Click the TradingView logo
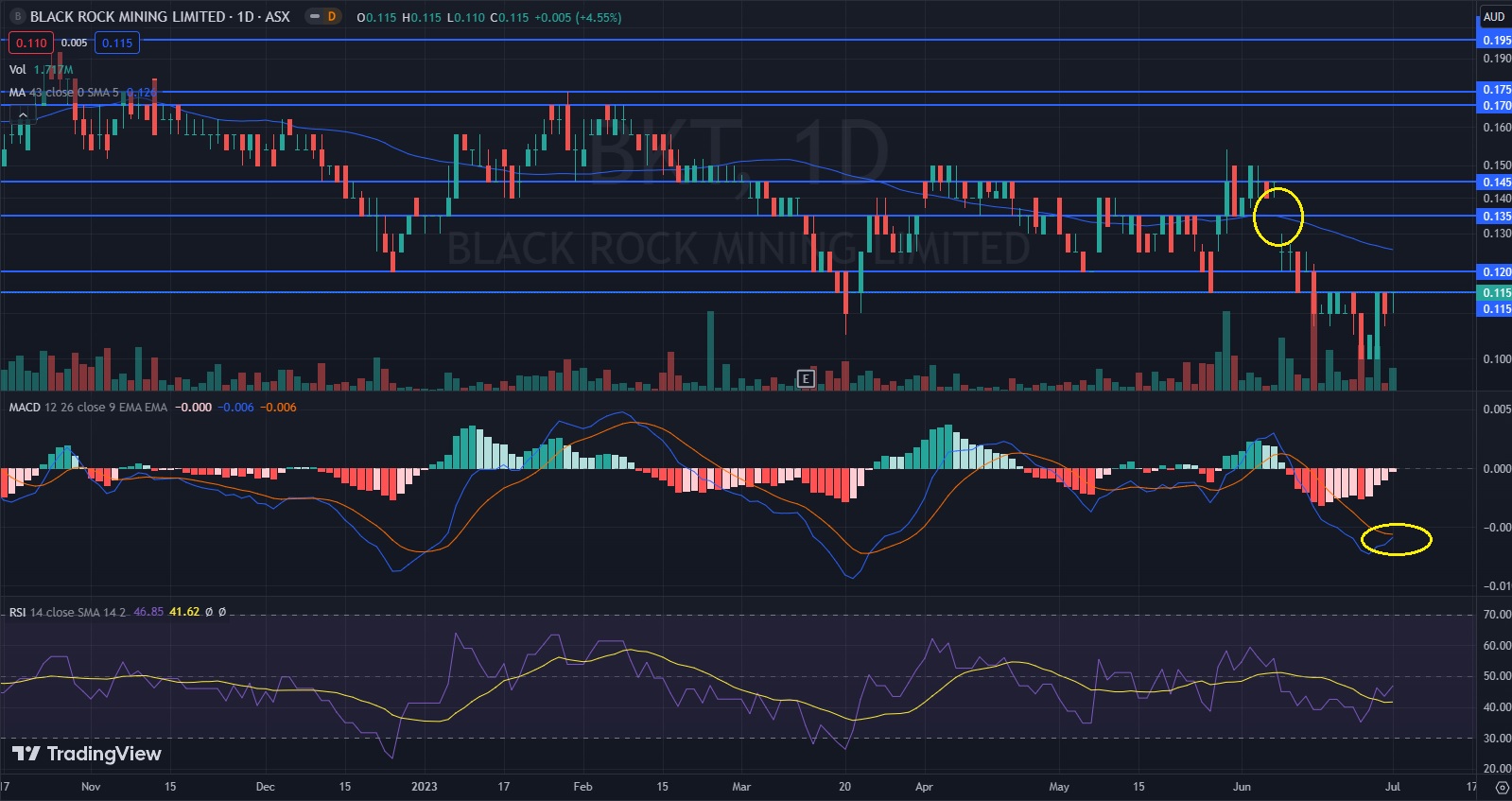 pos(86,754)
